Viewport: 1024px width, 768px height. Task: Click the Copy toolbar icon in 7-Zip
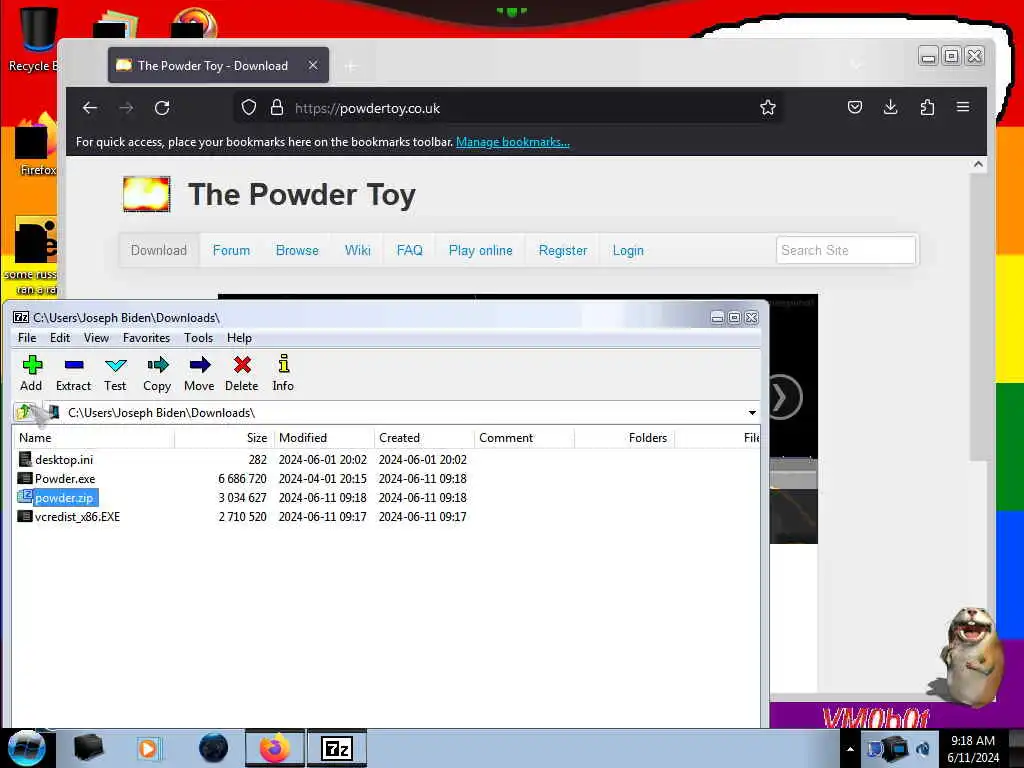click(x=157, y=374)
